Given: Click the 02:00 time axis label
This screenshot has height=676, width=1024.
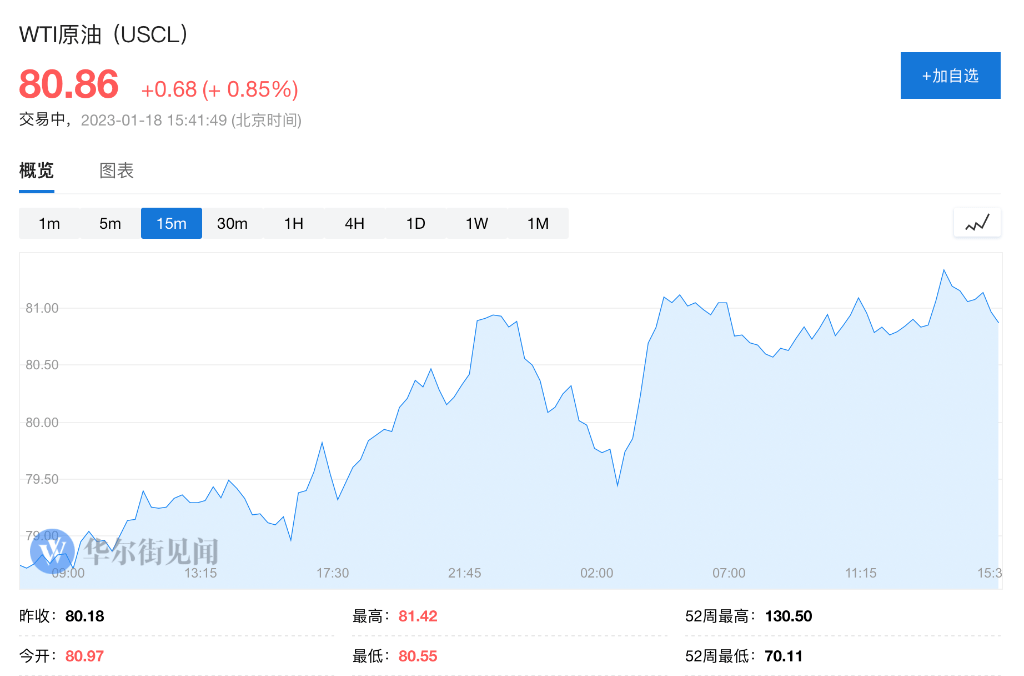Looking at the screenshot, I should click(x=597, y=573).
